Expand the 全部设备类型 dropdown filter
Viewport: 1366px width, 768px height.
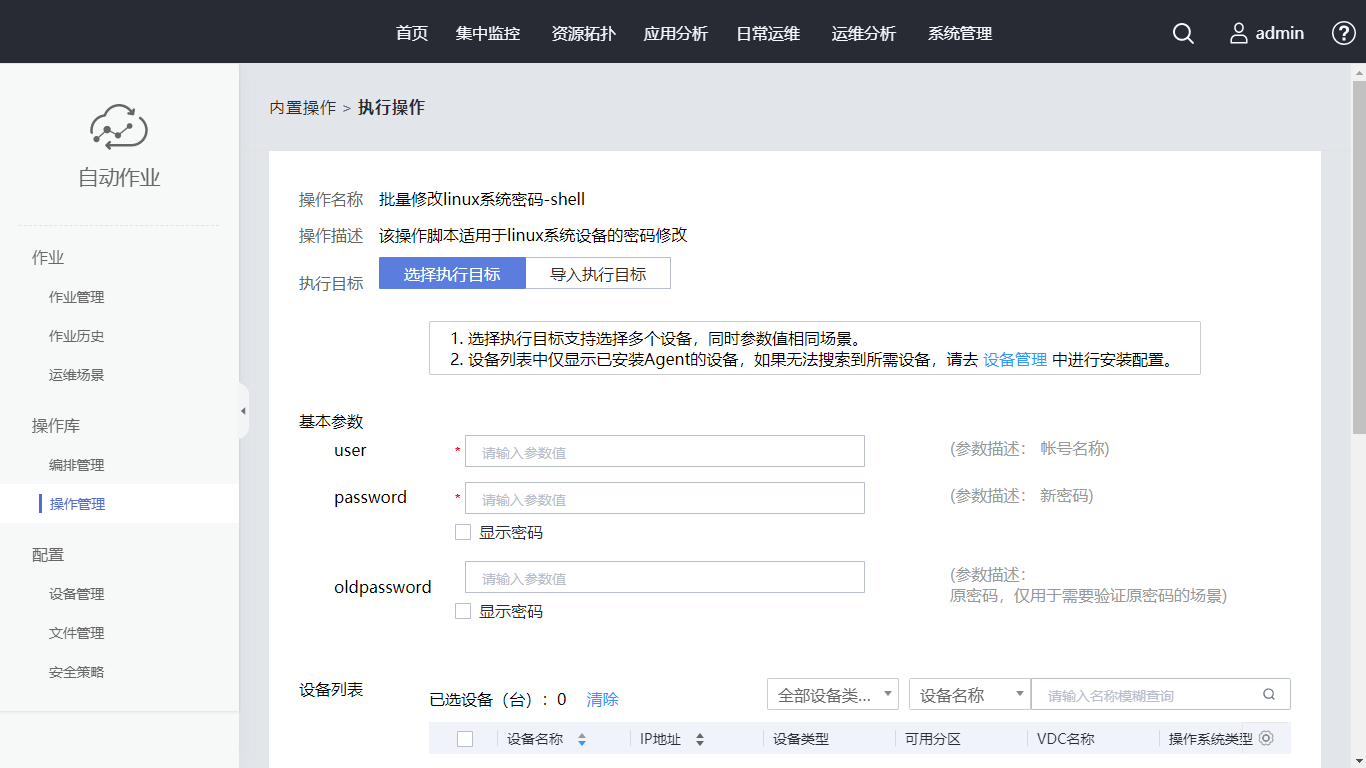(832, 694)
